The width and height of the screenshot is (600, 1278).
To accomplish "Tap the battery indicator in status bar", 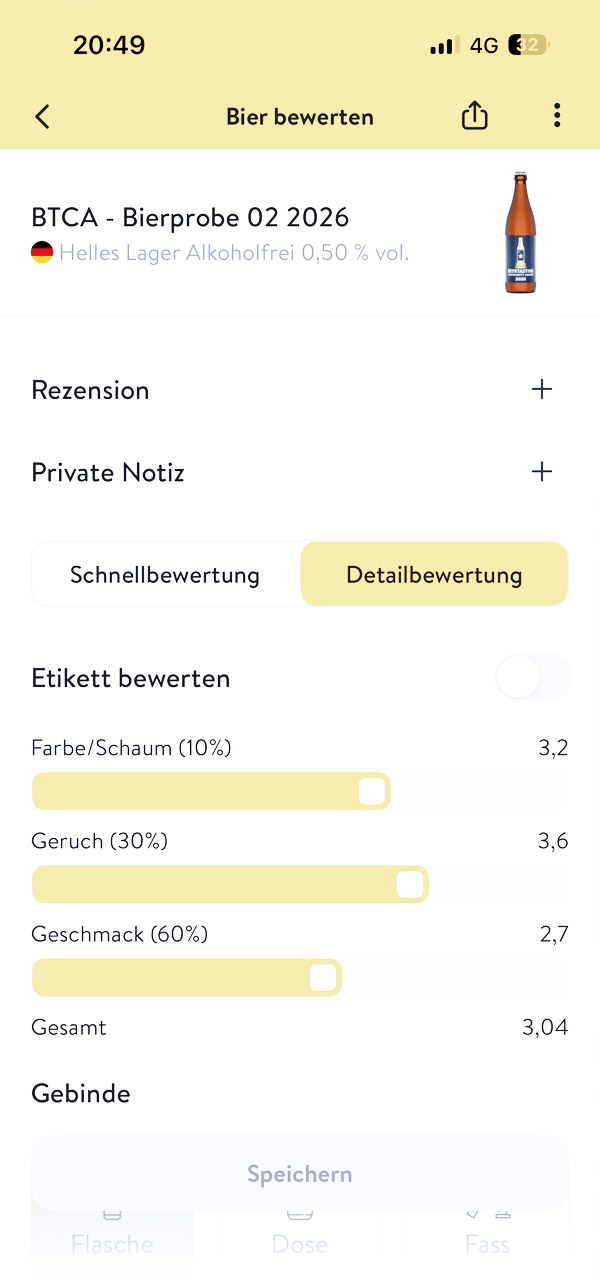I will coord(527,45).
